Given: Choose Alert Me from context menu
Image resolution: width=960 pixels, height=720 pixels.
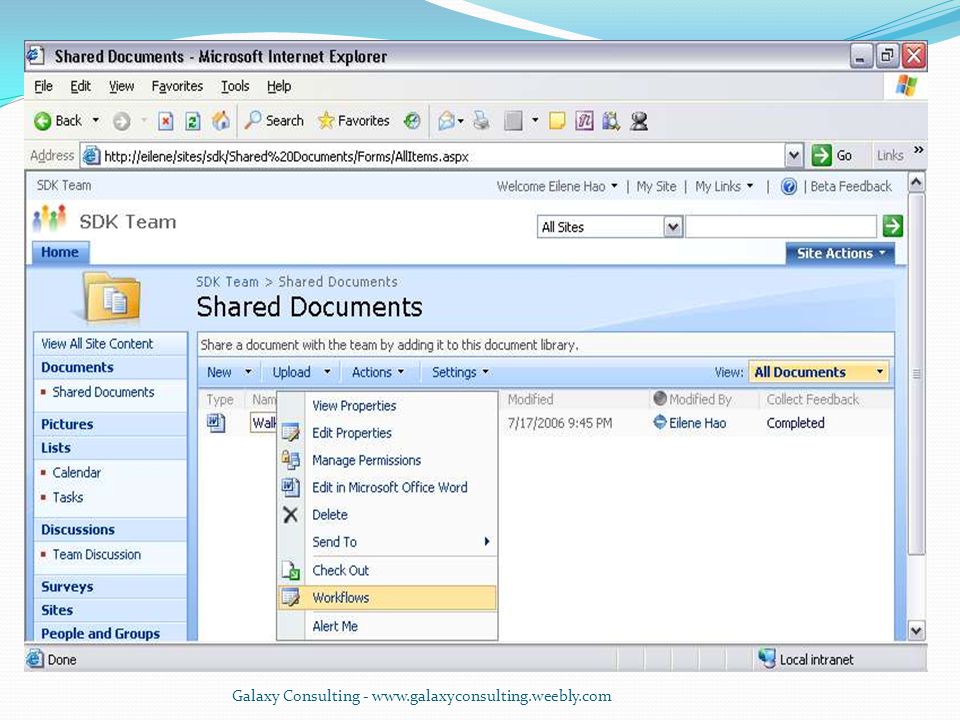Looking at the screenshot, I should 387,626.
